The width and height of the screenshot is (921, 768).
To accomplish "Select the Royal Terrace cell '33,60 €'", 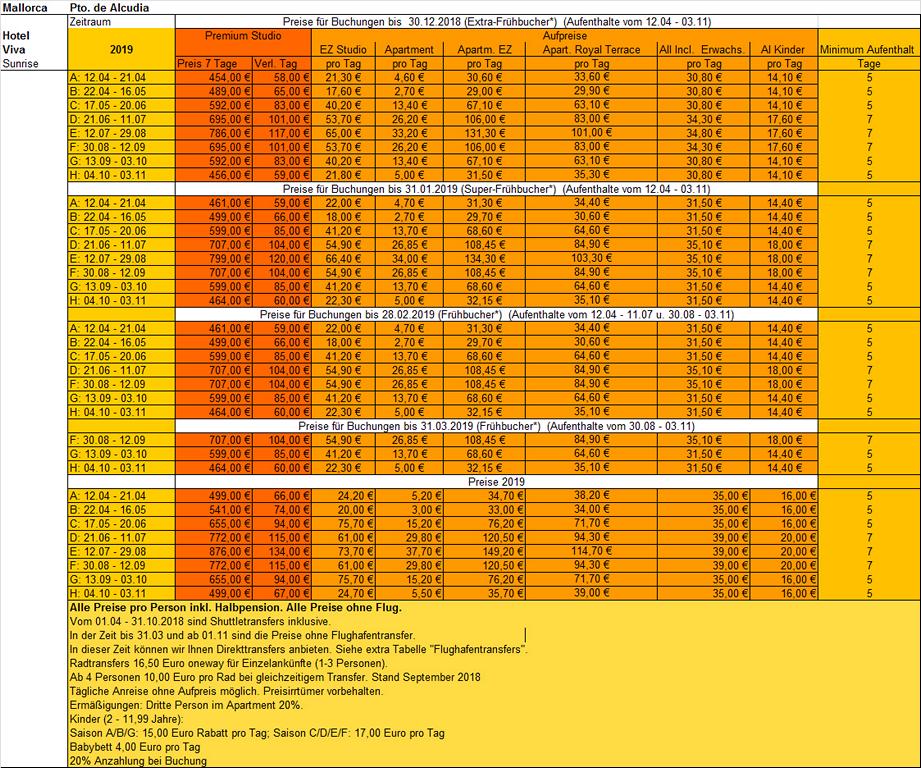I will point(591,77).
